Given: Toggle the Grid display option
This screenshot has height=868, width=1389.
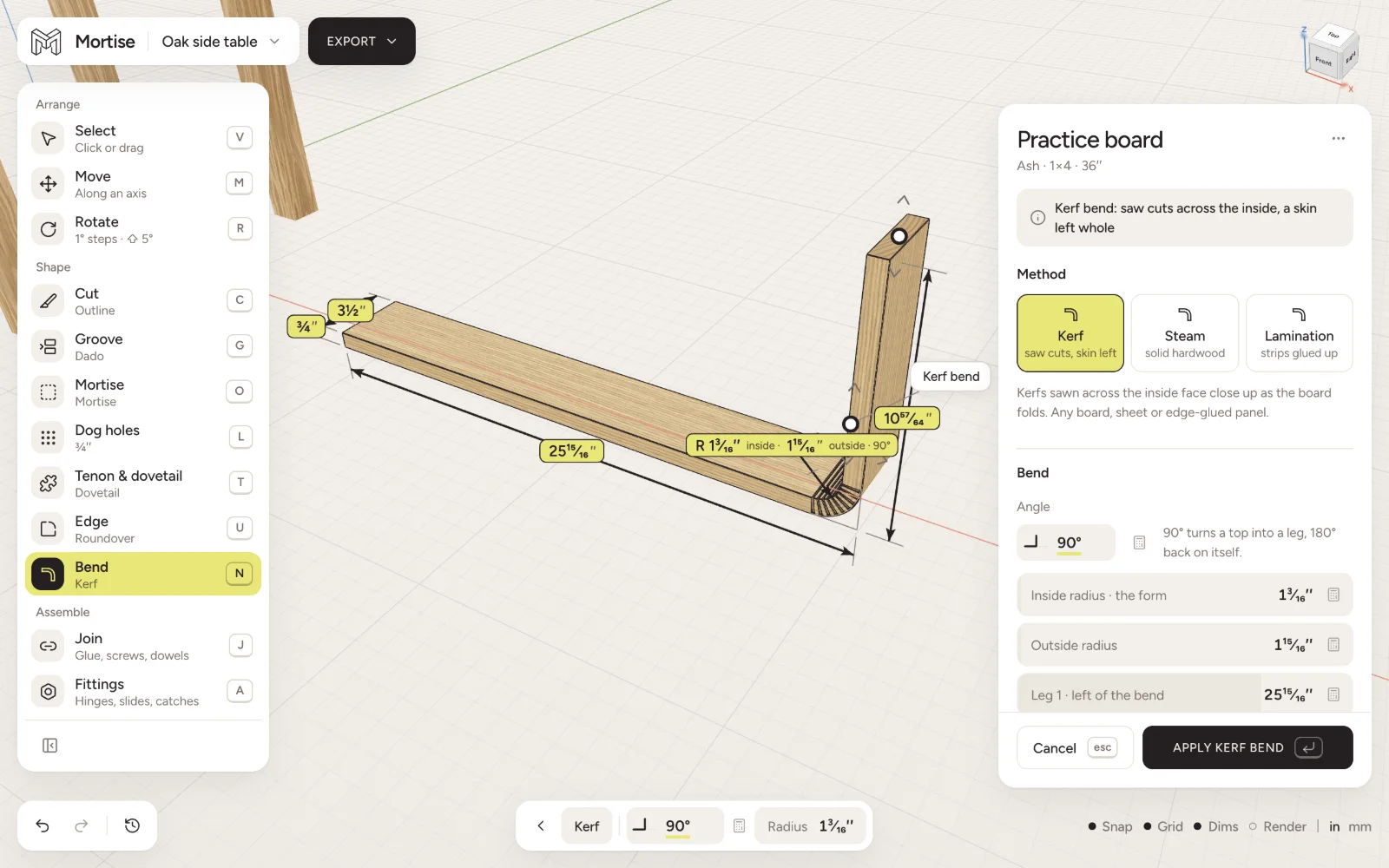Looking at the screenshot, I should pos(1163,826).
